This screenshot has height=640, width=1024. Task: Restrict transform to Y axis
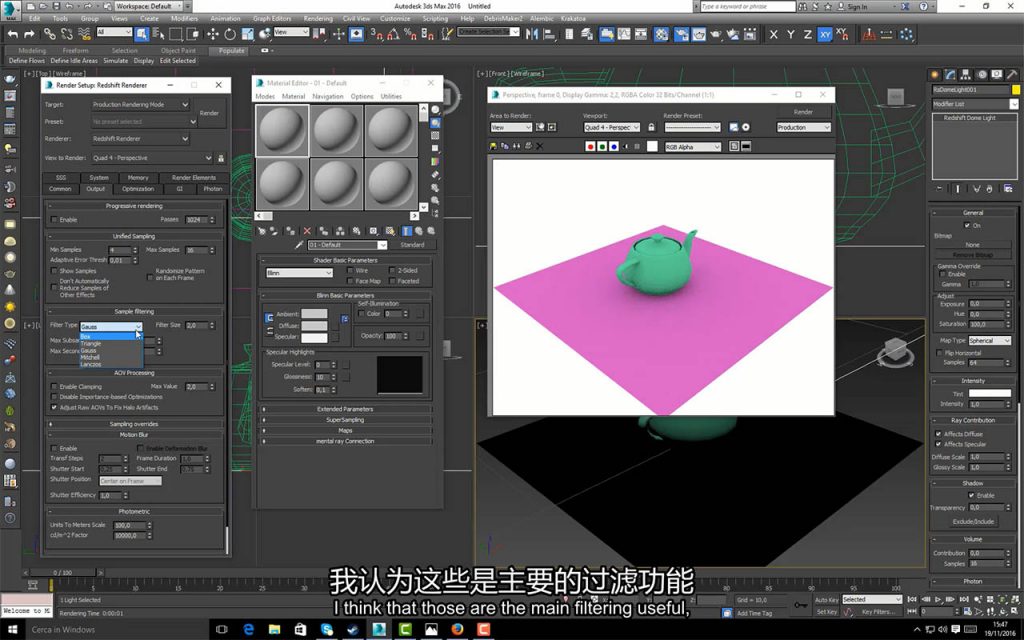[791, 34]
